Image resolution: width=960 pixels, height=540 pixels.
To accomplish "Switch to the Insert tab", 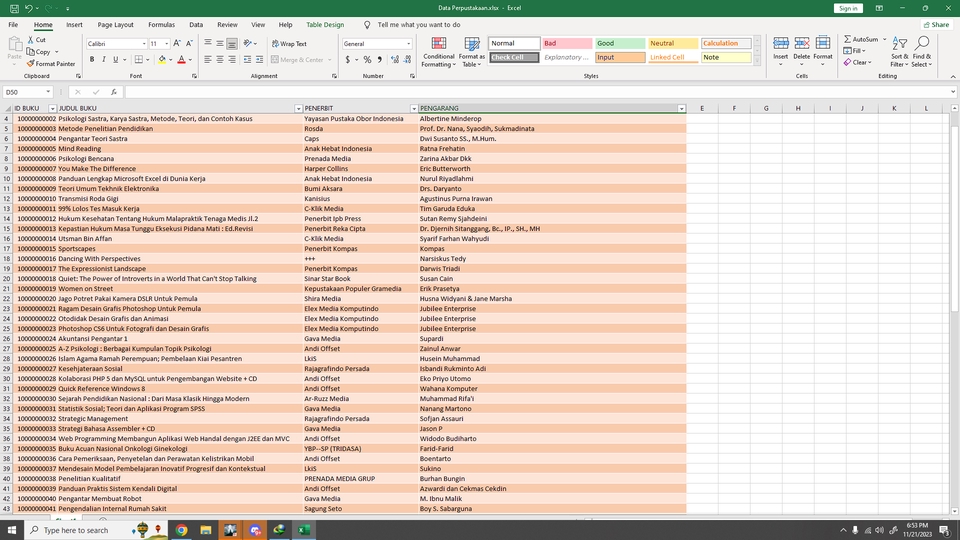I will tap(74, 25).
